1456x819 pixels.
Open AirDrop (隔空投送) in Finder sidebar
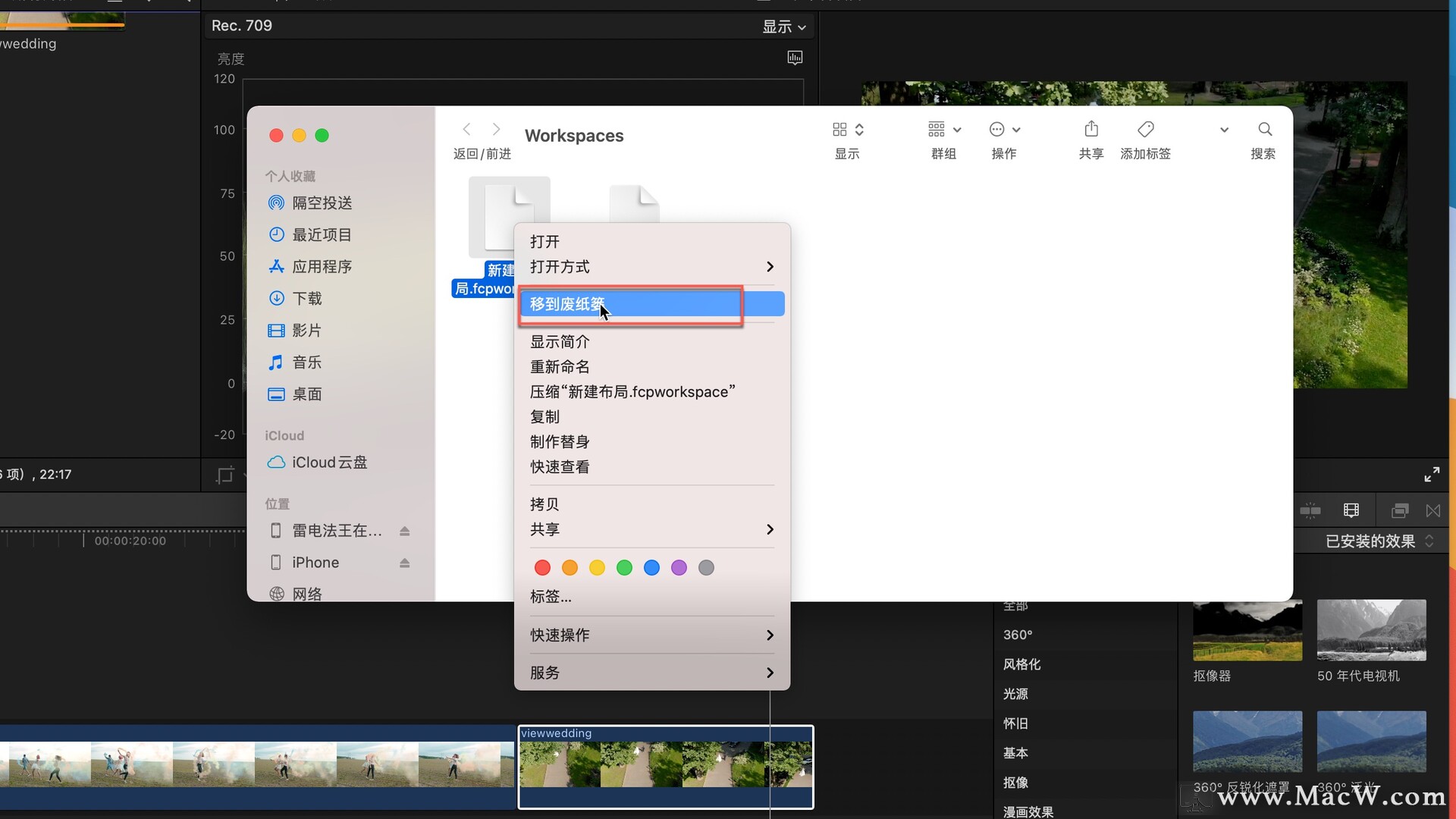[x=311, y=203]
